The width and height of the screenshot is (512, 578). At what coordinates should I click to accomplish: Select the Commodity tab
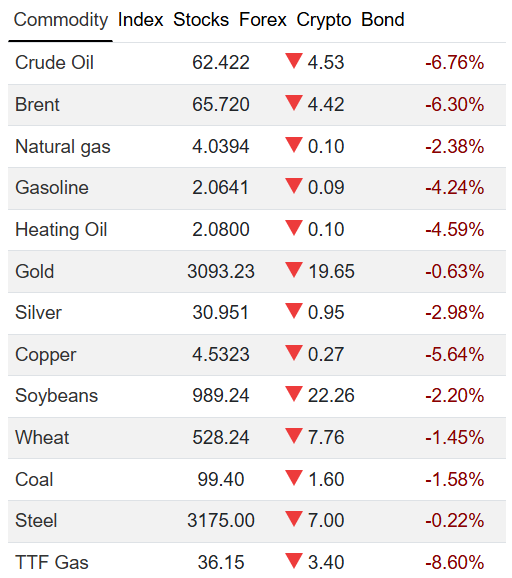[x=61, y=20]
